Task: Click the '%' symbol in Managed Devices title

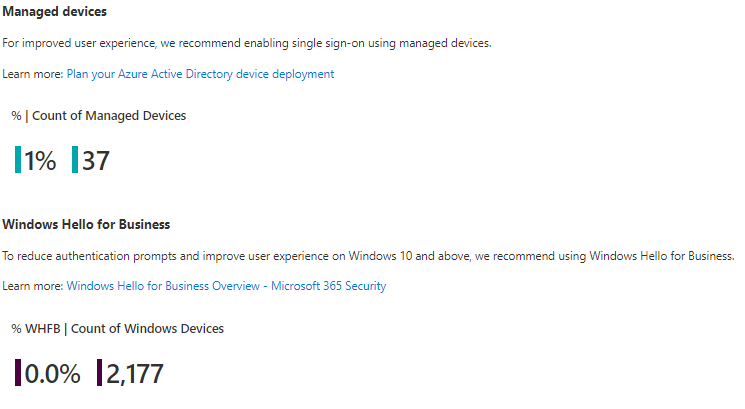Action: point(16,116)
